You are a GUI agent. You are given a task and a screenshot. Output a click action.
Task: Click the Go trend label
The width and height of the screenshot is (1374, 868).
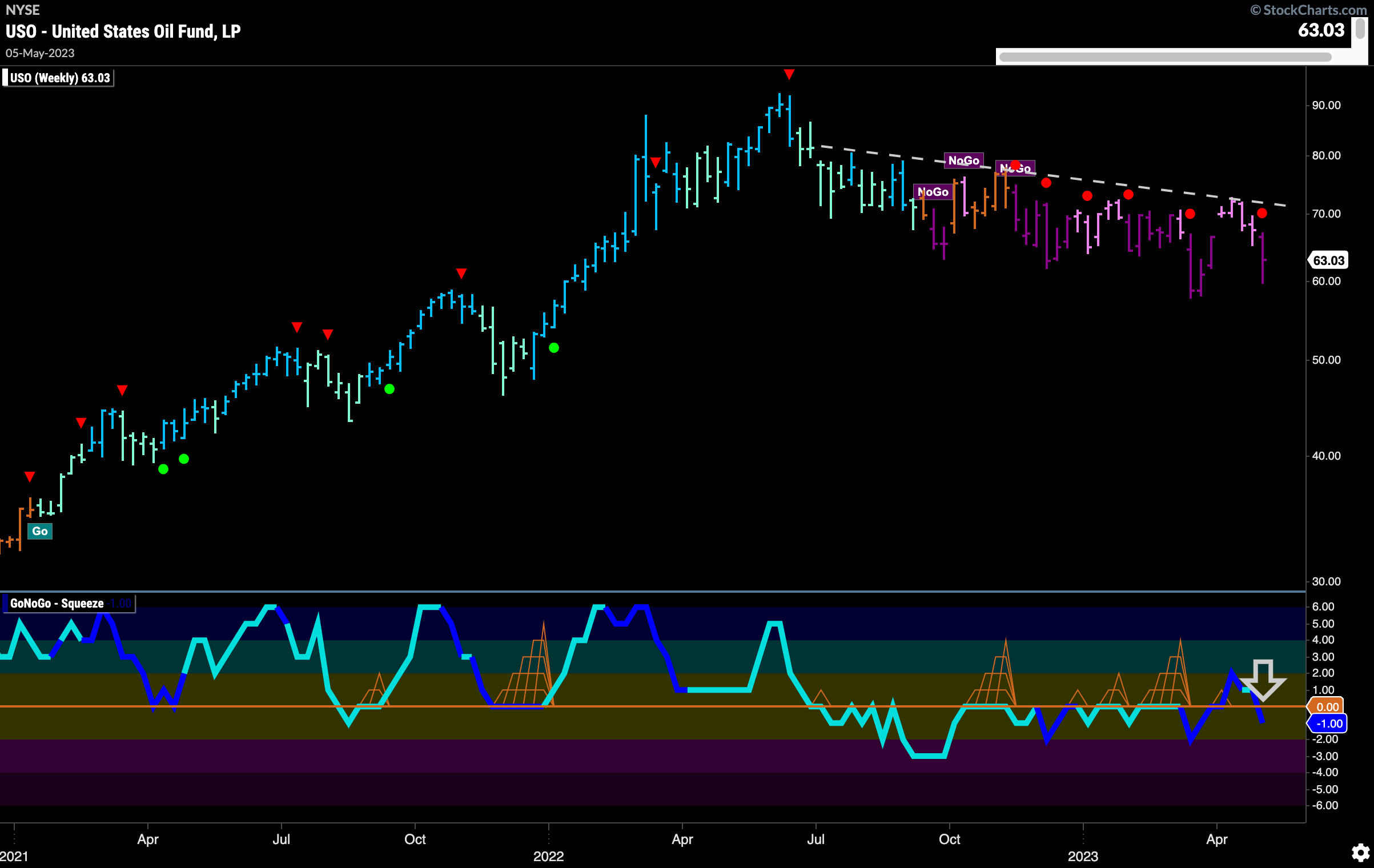[40, 531]
